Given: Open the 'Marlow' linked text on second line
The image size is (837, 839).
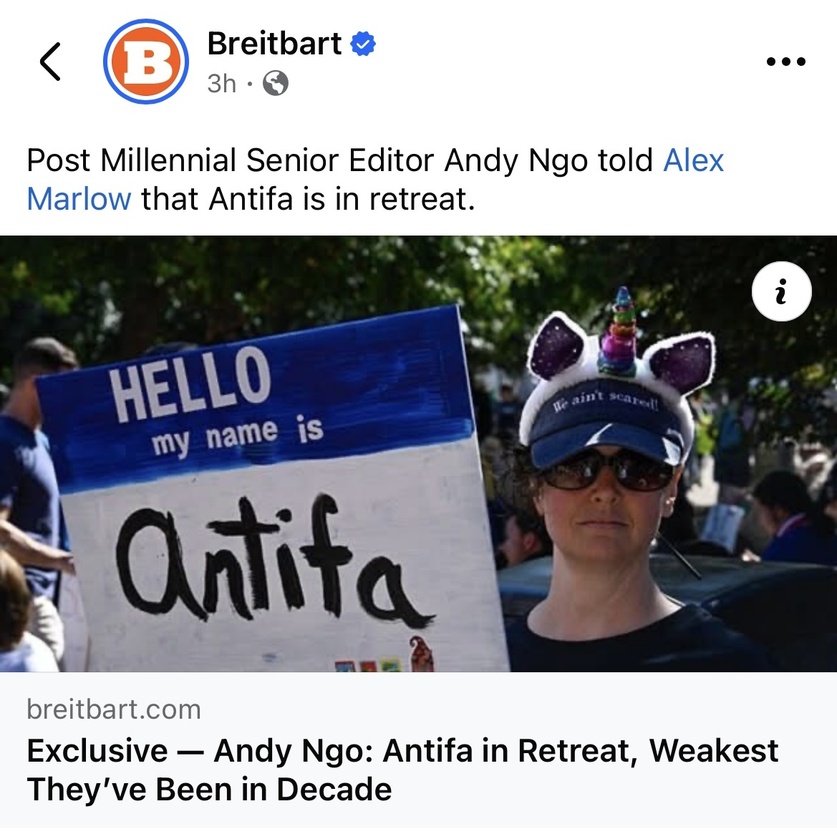Looking at the screenshot, I should pyautogui.click(x=79, y=199).
